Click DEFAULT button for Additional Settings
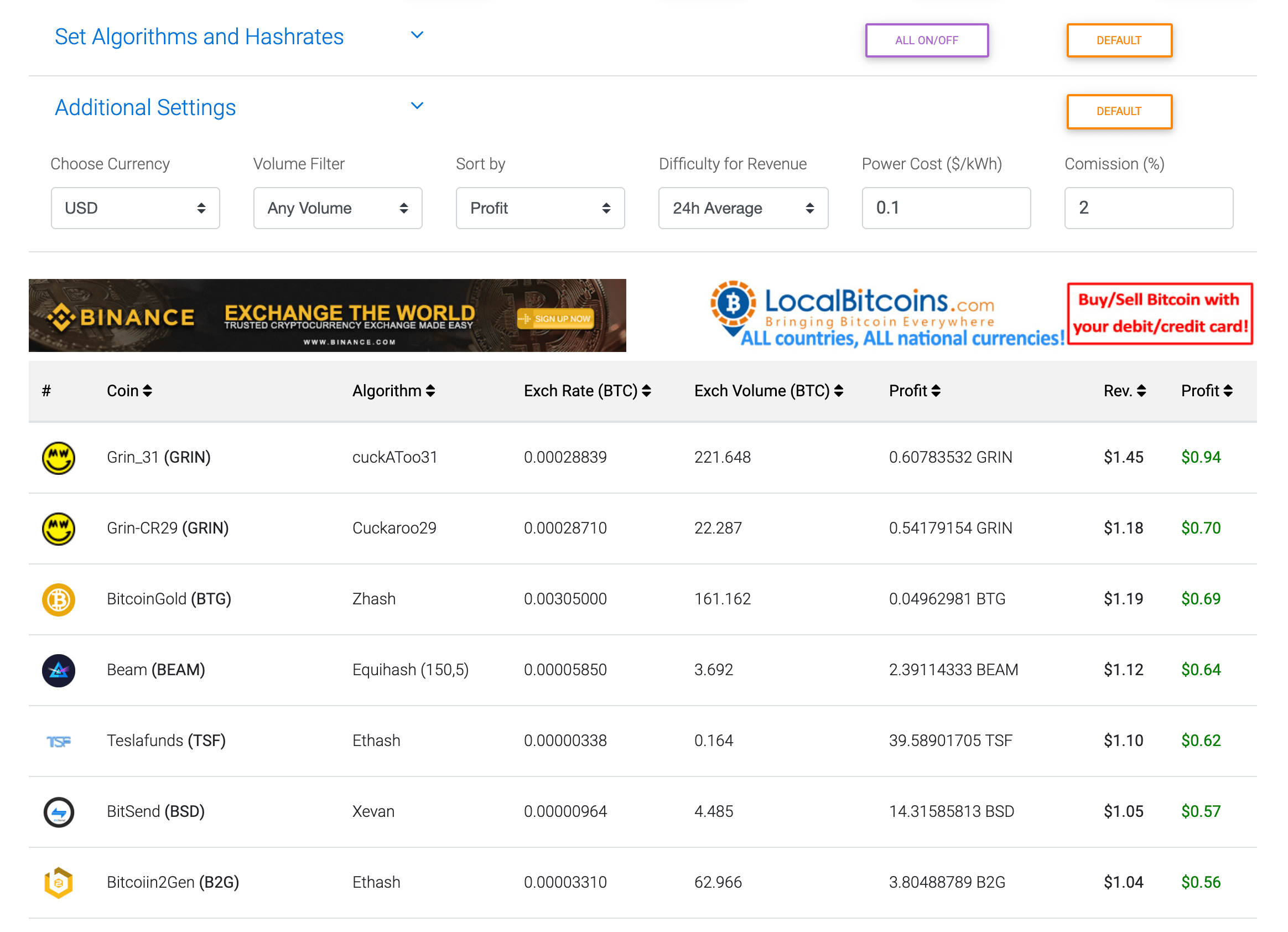The image size is (1288, 932). point(1119,111)
